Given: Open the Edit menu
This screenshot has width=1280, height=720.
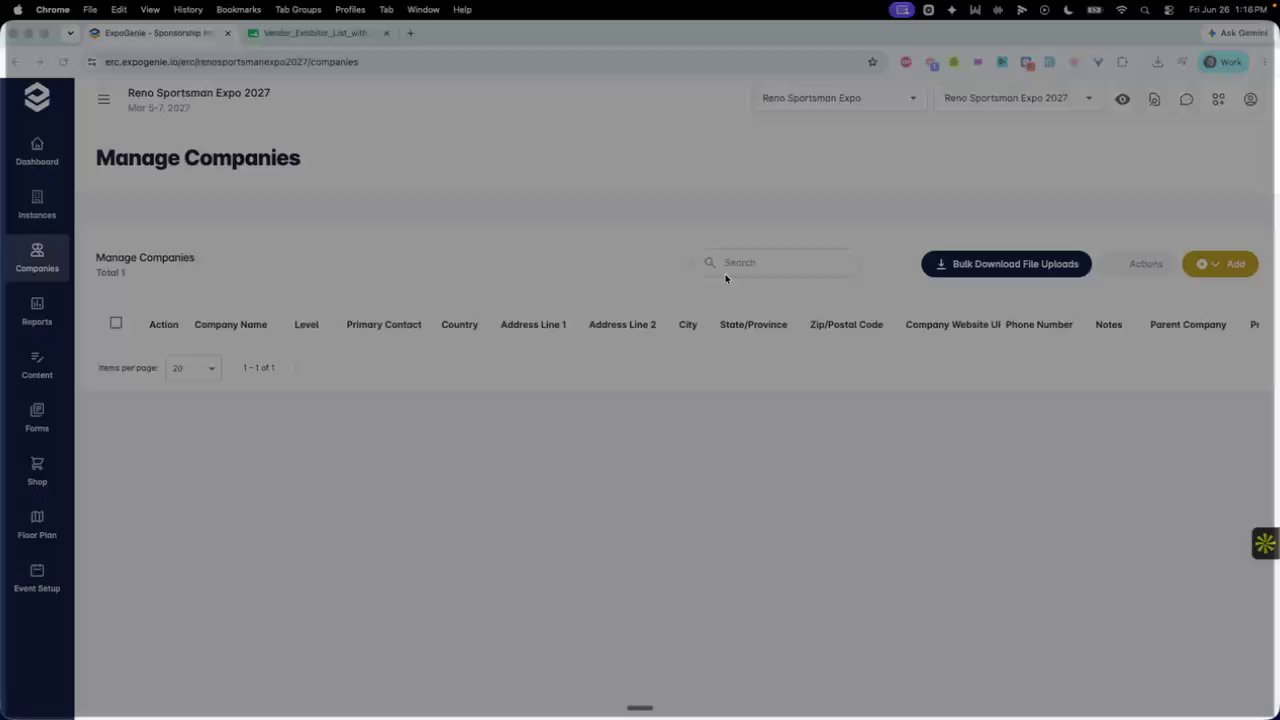Looking at the screenshot, I should pyautogui.click(x=119, y=10).
